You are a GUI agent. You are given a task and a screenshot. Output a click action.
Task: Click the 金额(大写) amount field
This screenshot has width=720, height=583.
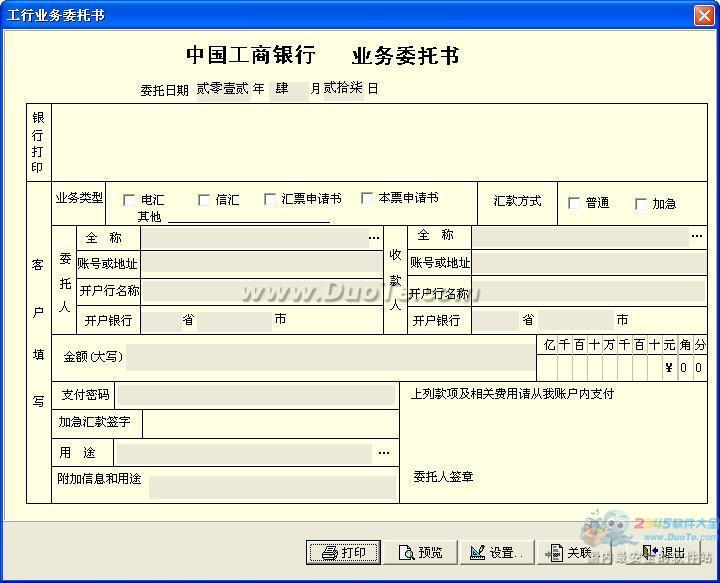331,357
